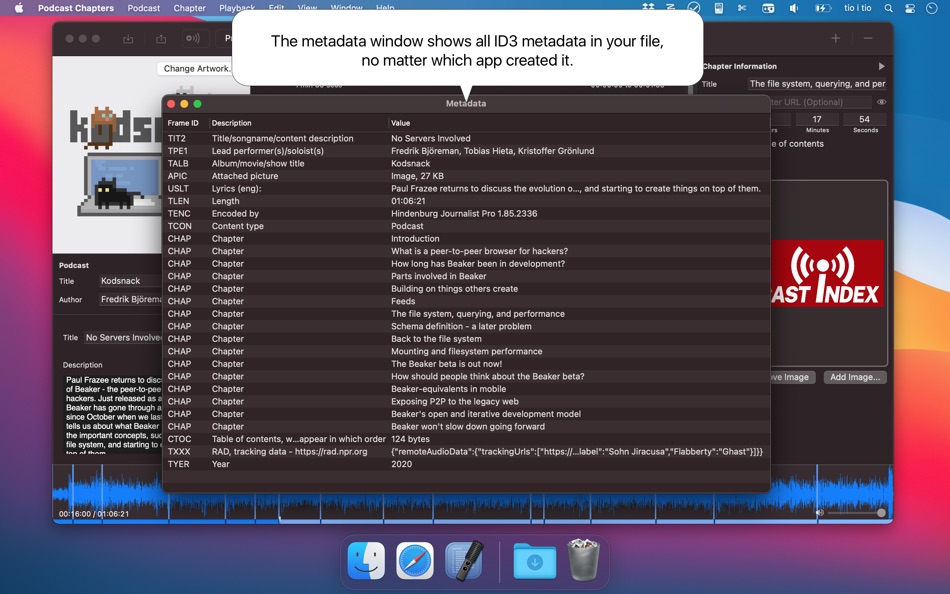Viewport: 950px width, 594px height.
Task: Select chapter 'Parts involved in Beaker'
Action: click(x=466, y=276)
